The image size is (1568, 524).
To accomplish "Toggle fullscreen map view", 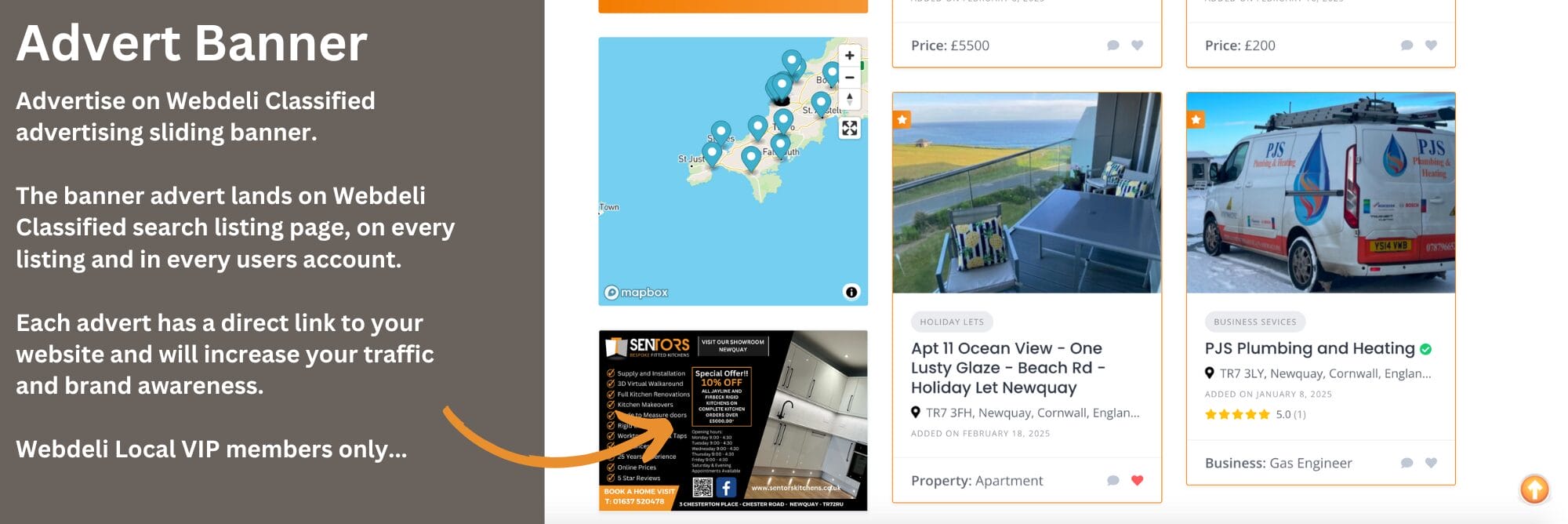I will coord(849,129).
